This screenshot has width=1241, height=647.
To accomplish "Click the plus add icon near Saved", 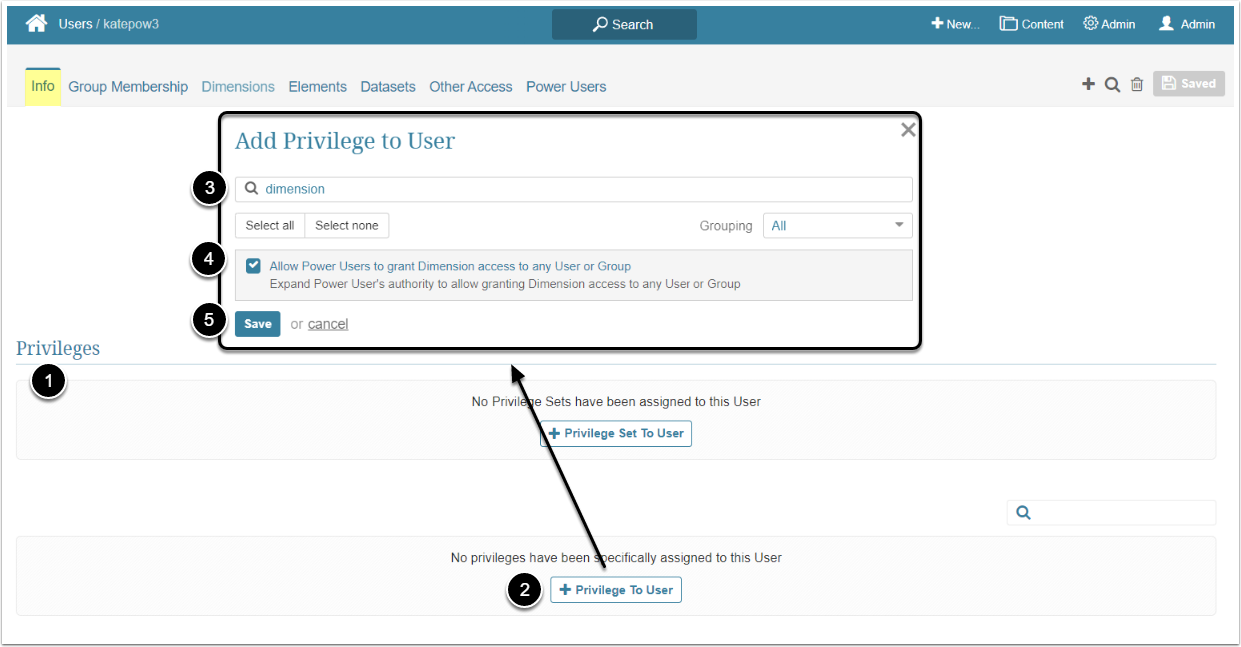I will pos(1088,84).
